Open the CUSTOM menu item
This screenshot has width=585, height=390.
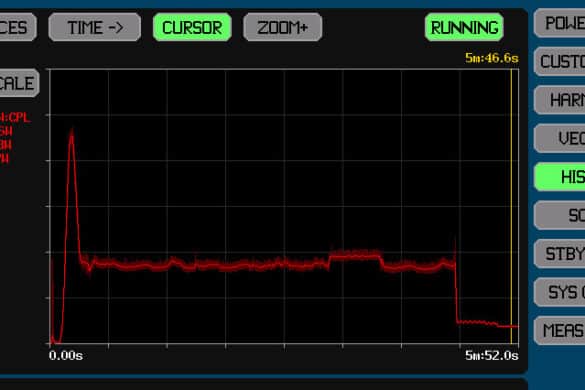(x=560, y=62)
